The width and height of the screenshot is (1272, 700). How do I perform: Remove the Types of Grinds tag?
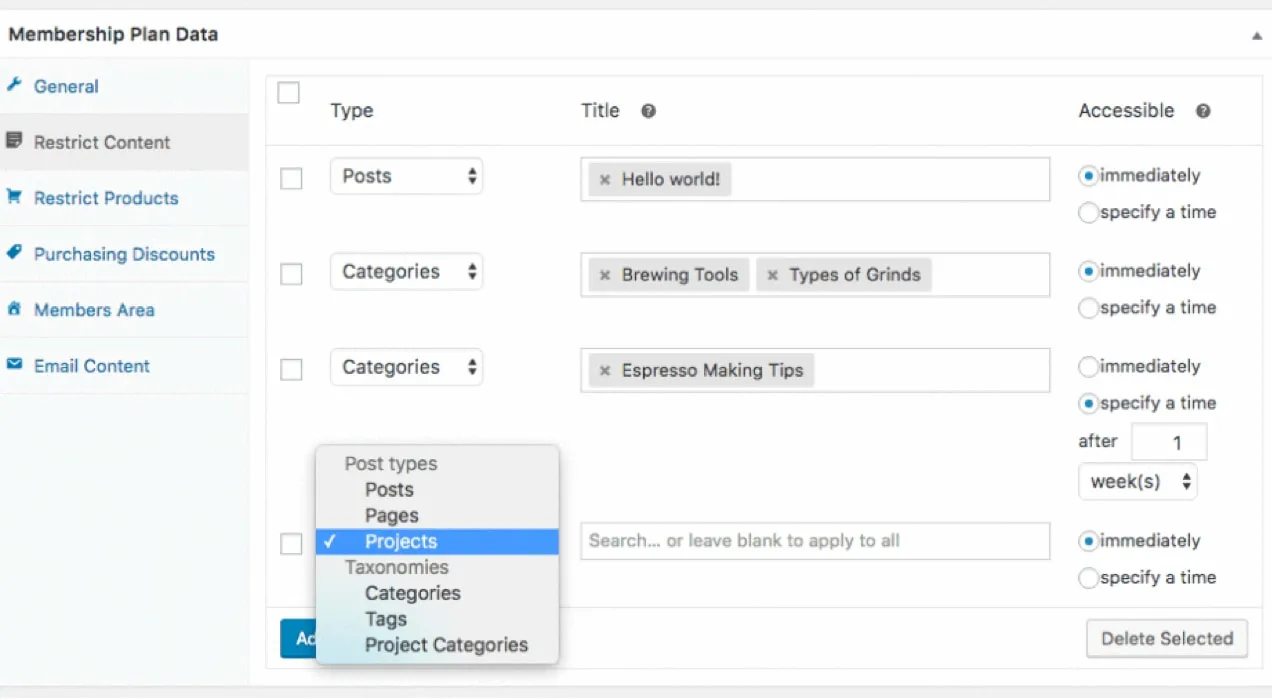click(x=772, y=275)
